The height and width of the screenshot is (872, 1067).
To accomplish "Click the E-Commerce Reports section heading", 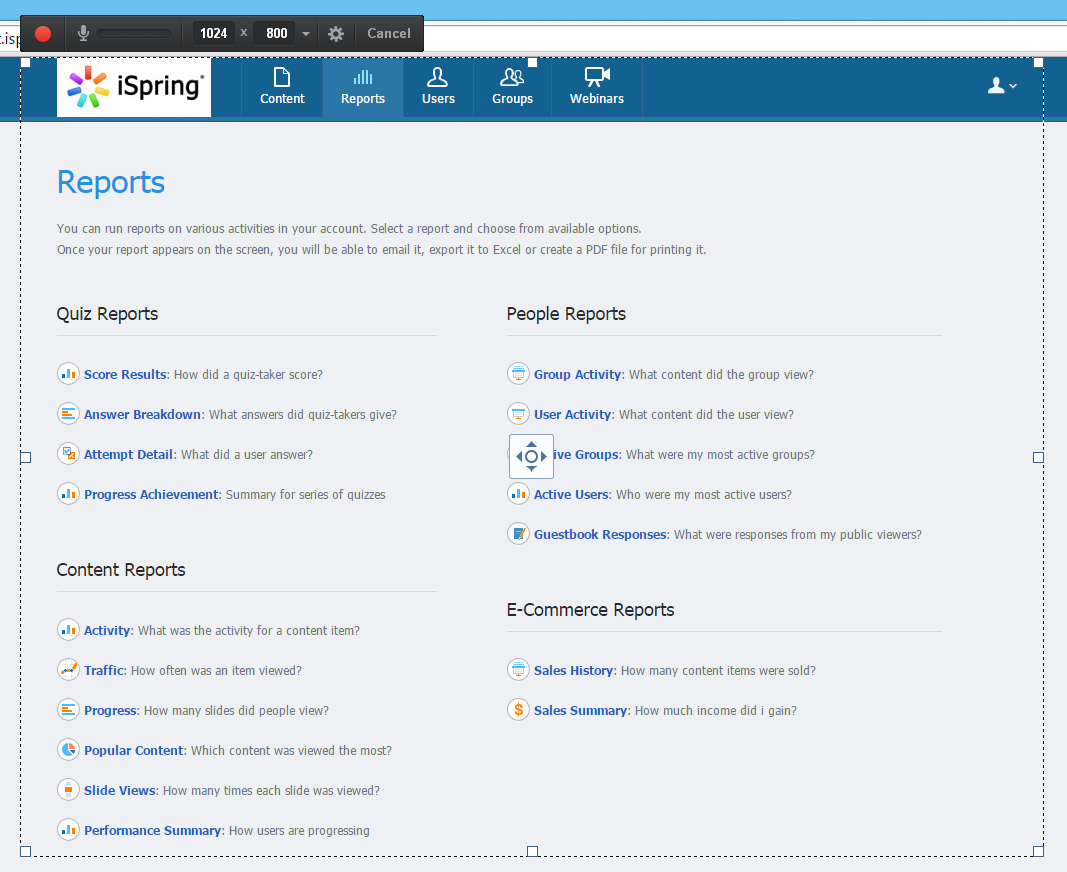I will pos(591,610).
